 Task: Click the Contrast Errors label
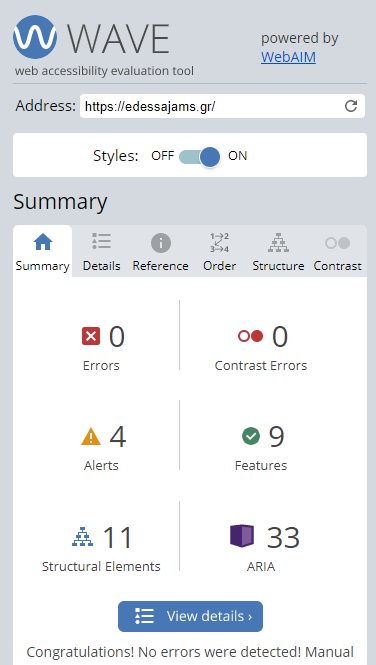point(261,366)
